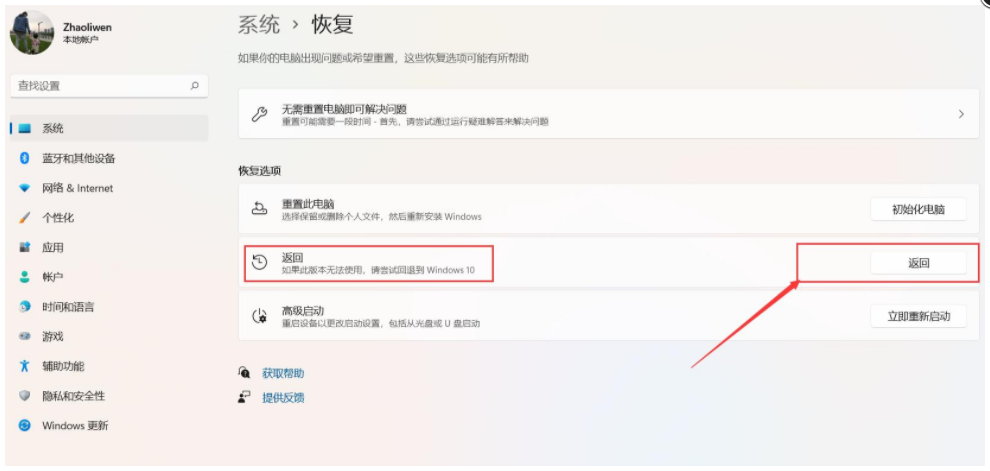This screenshot has height=471, width=990.
Task: Open the 获取帮助 link
Action: (x=283, y=373)
